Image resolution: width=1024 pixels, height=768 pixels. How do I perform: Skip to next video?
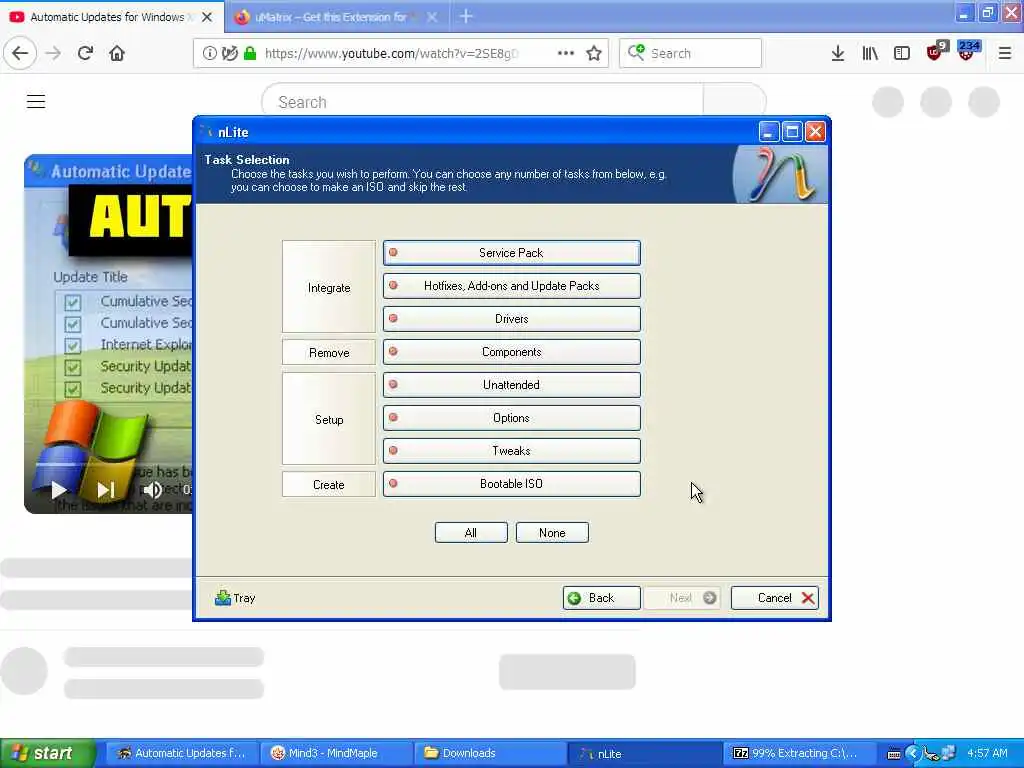(106, 489)
